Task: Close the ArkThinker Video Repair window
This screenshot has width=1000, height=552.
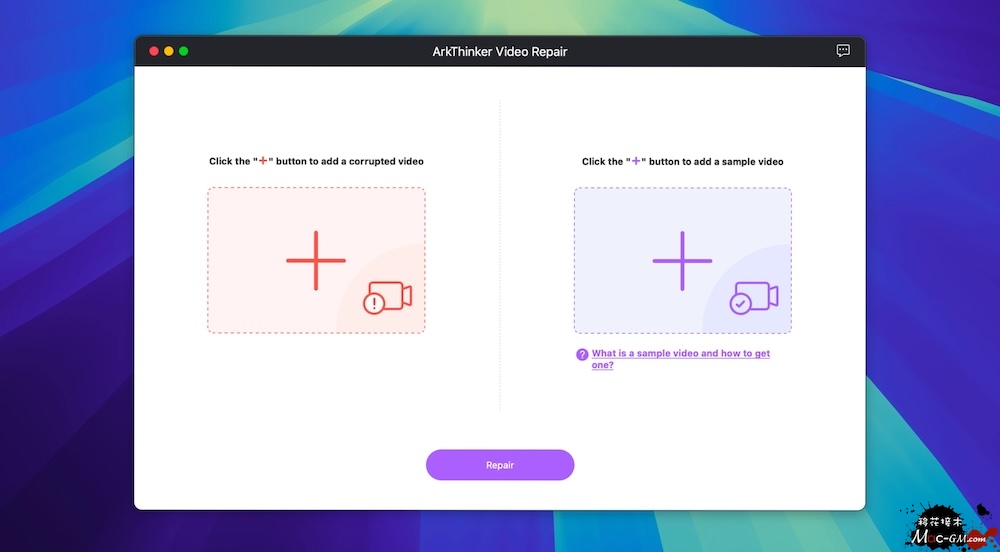Action: tap(154, 51)
